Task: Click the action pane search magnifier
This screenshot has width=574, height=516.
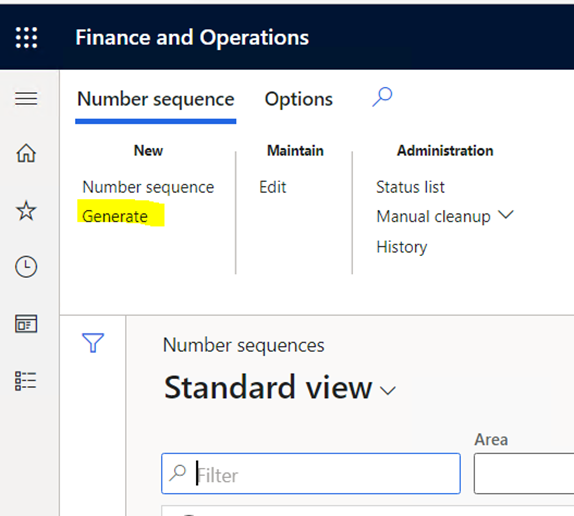Action: [382, 97]
